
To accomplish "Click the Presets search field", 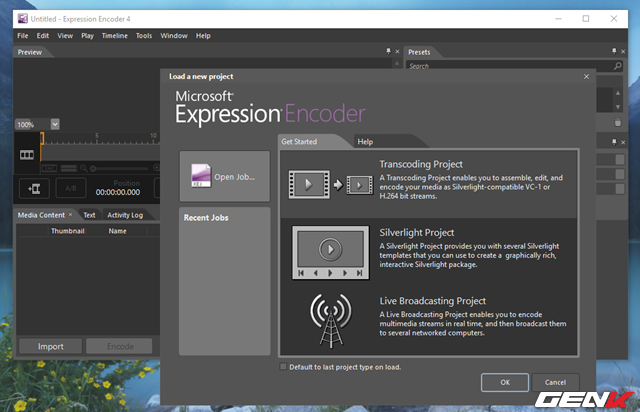I will pyautogui.click(x=500, y=66).
